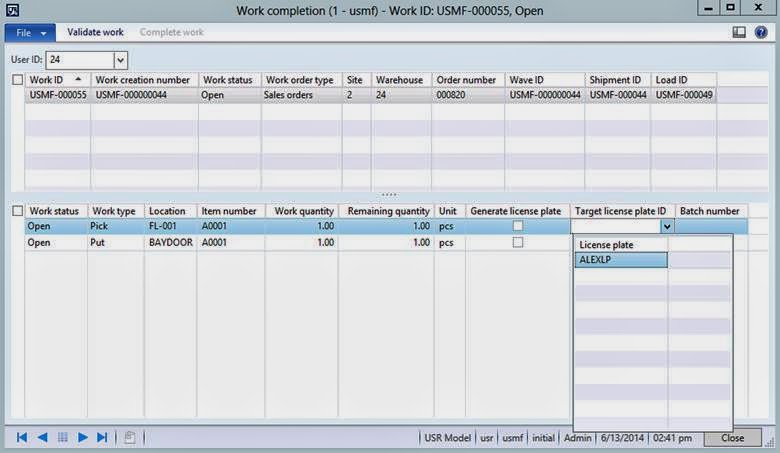Select all rows in the work lines grid
The image size is (780, 453).
point(18,211)
